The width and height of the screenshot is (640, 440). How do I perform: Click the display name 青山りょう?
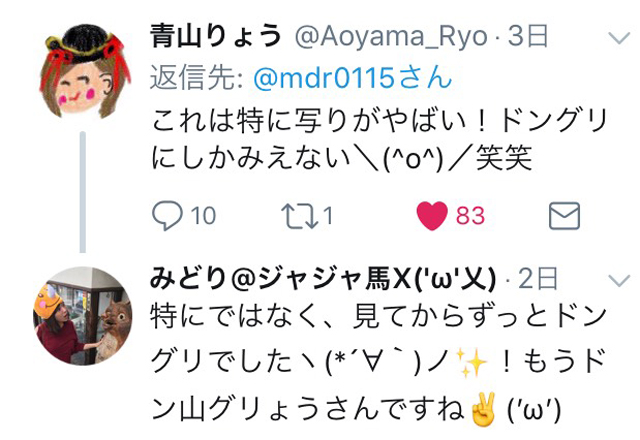216,36
